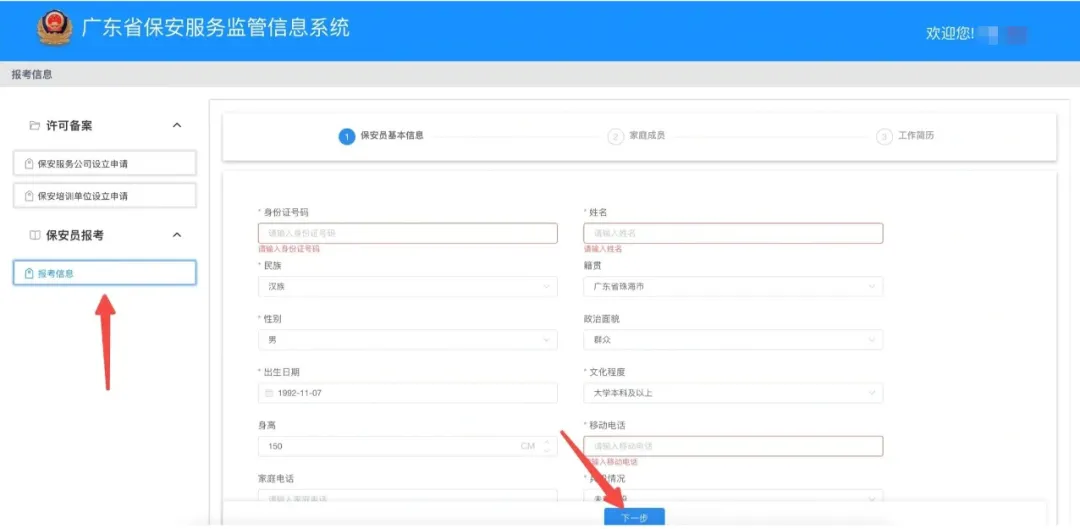Image resolution: width=1080 pixels, height=529 pixels.
Task: Focus the 身份证号码 input field
Action: pos(408,234)
